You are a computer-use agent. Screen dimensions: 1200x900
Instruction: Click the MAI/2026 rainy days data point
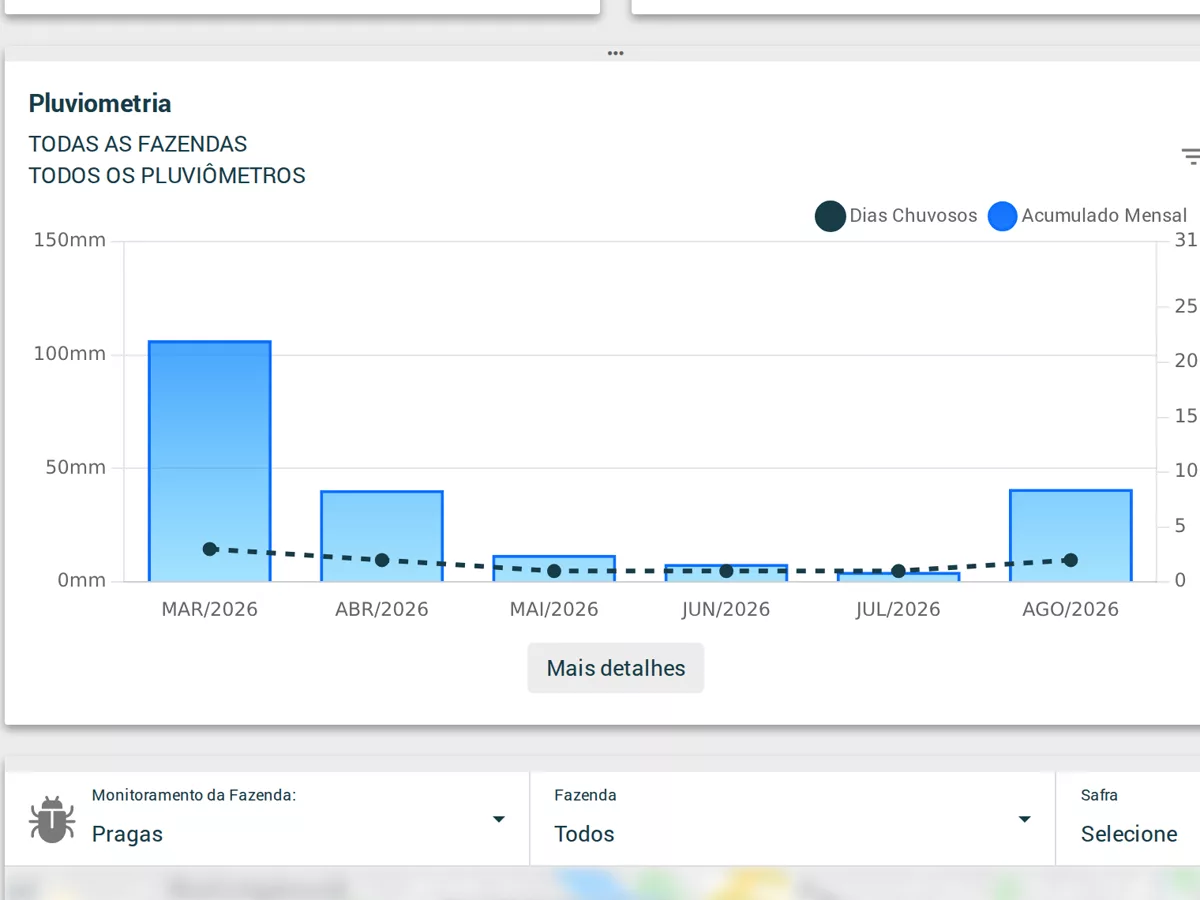[554, 571]
